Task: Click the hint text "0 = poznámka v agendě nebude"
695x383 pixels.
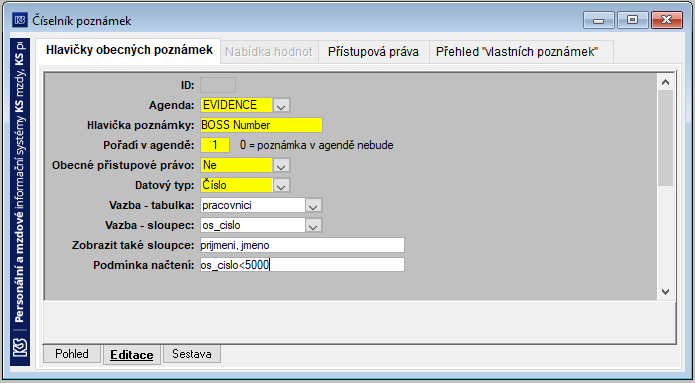Action: [316, 145]
